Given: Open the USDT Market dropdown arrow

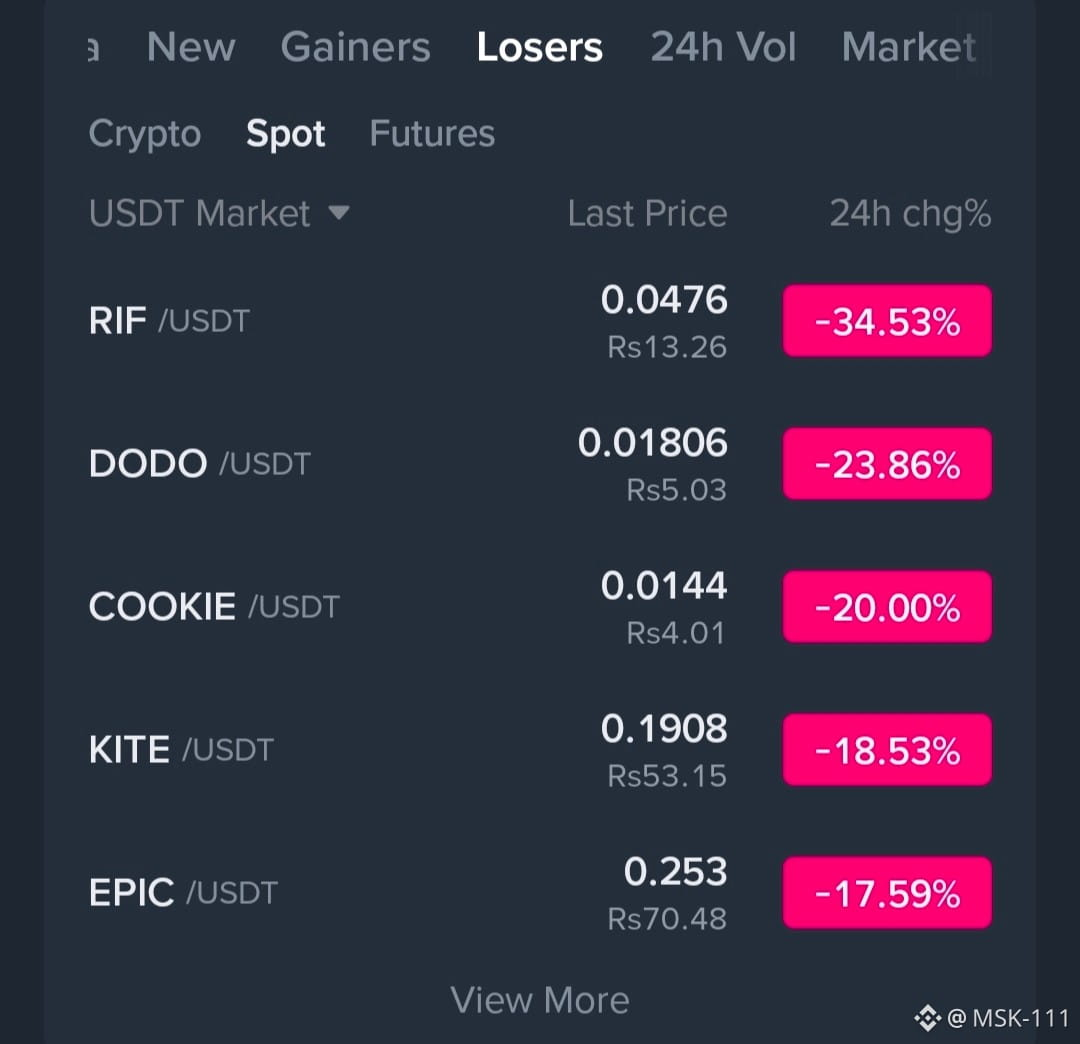Looking at the screenshot, I should coord(339,212).
